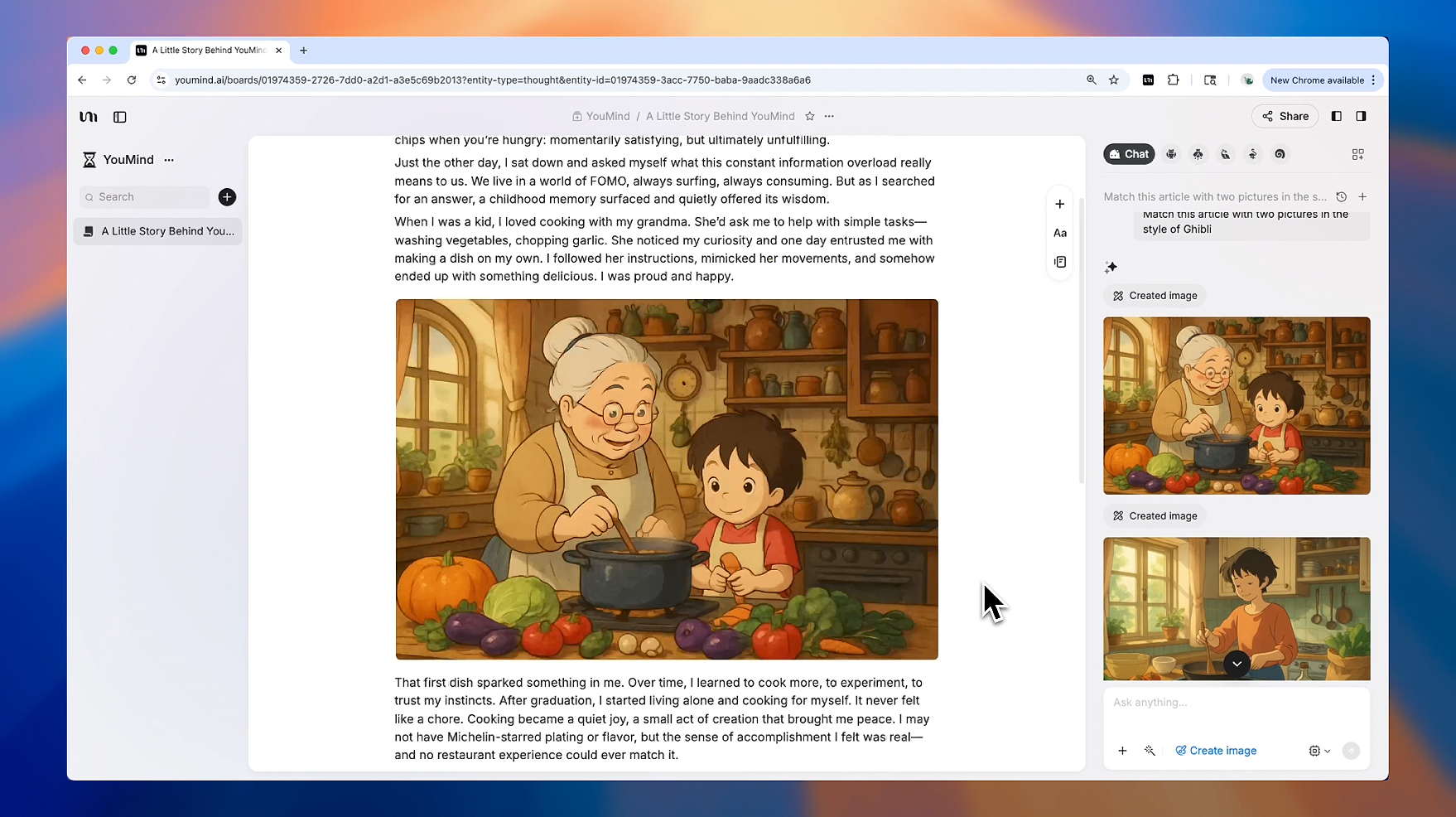Click the tab search icon in Chrome toolbar
The image size is (1456, 817).
point(1210,80)
